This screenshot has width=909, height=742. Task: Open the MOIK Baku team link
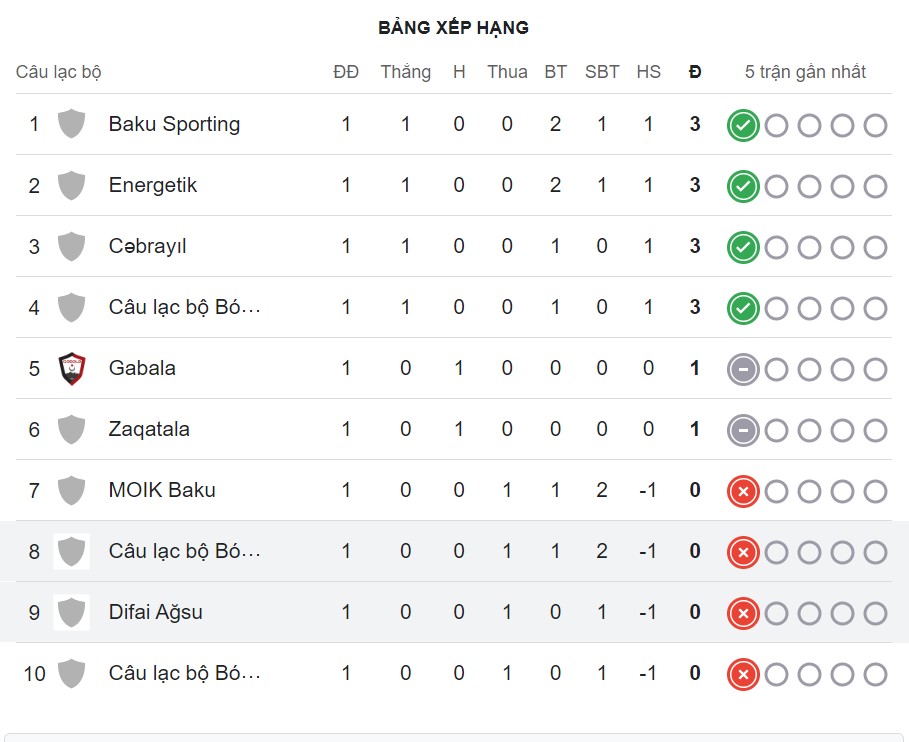pos(162,490)
